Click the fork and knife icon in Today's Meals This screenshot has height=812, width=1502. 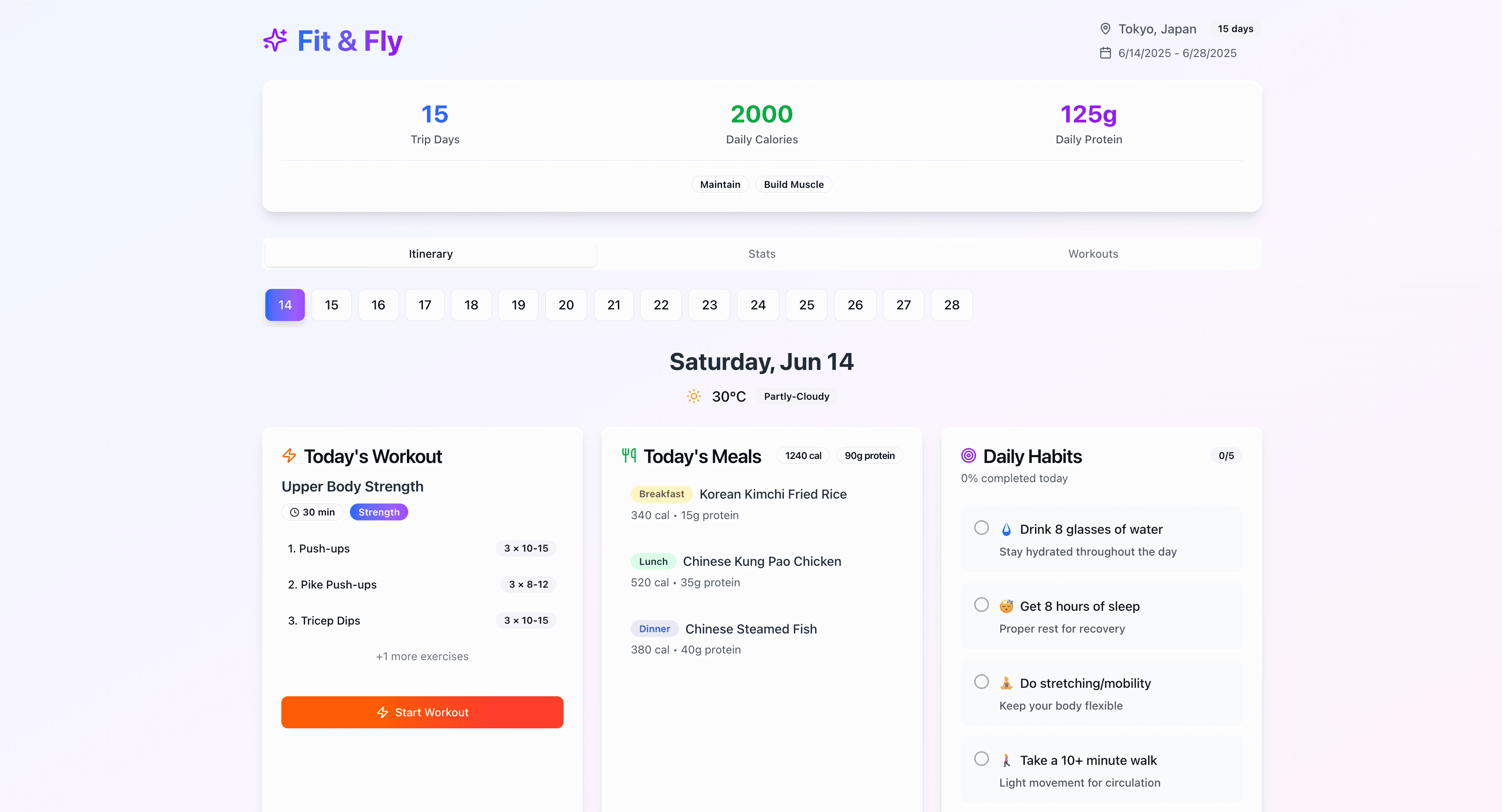[x=629, y=455]
